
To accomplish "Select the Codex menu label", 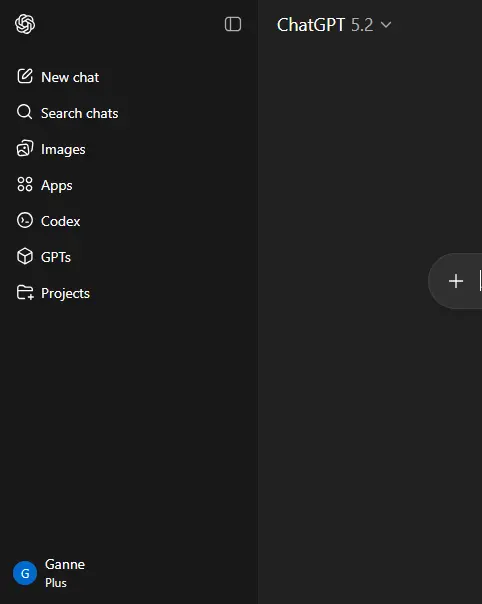I will tap(60, 221).
